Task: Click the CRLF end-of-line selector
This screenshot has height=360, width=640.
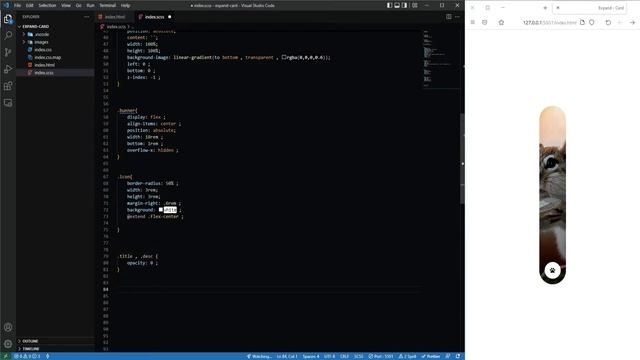Action: click(344, 356)
